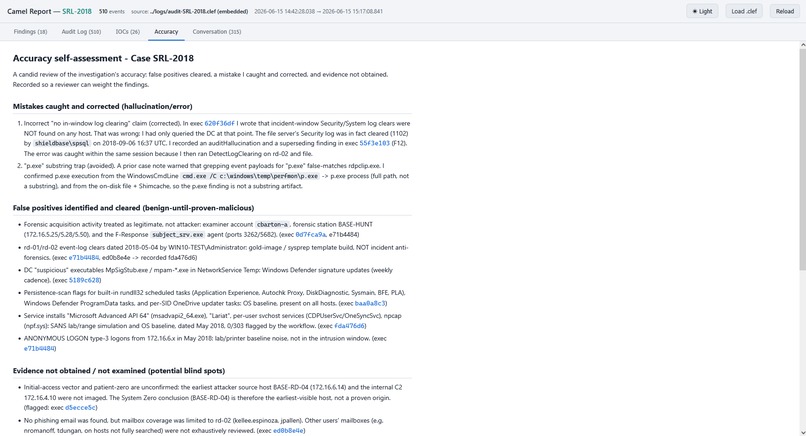This screenshot has height=436, width=806.
Task: Click the Reload button
Action: pyautogui.click(x=784, y=11)
